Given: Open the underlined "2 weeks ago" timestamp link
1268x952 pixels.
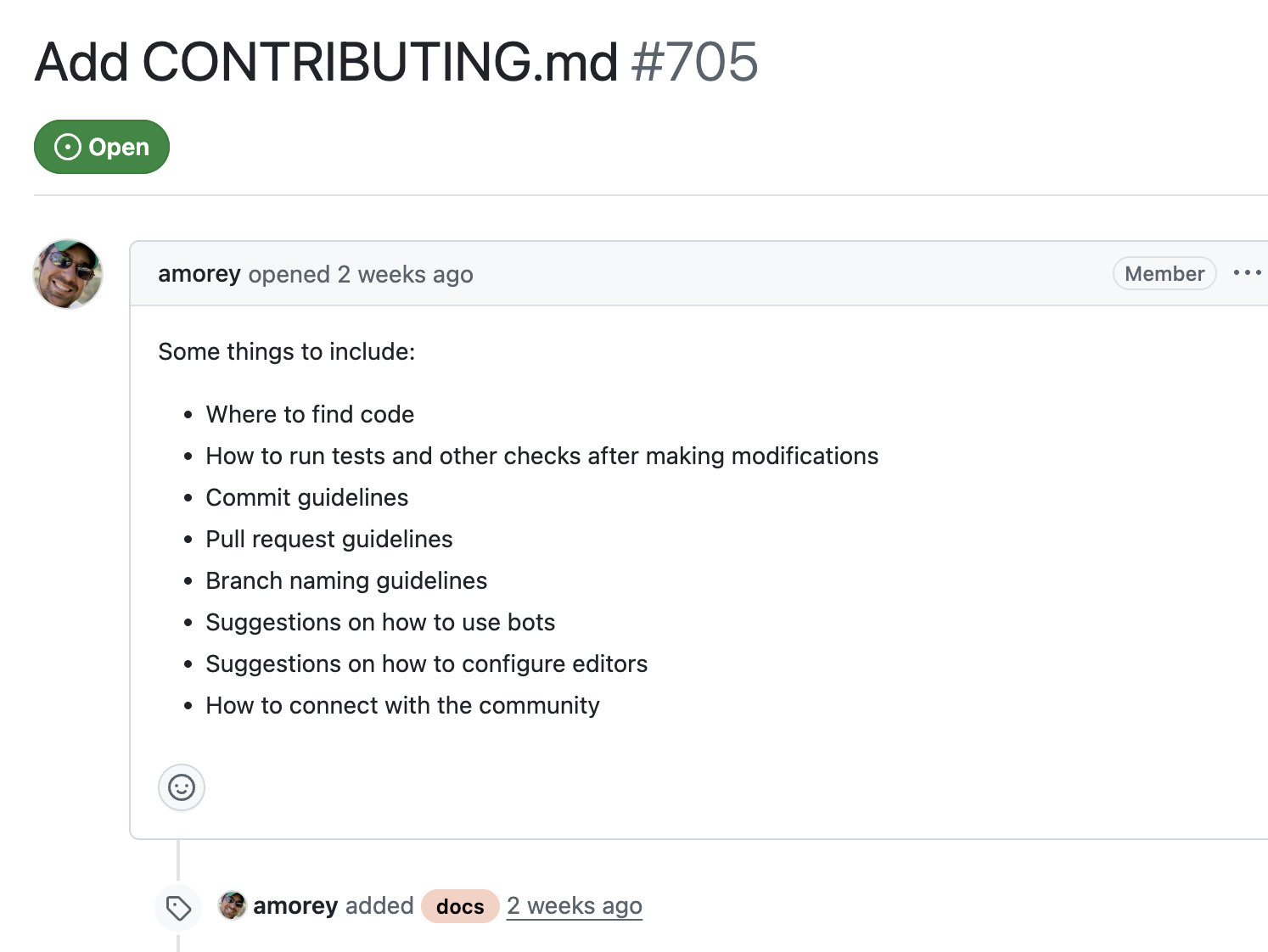Looking at the screenshot, I should coord(575,906).
